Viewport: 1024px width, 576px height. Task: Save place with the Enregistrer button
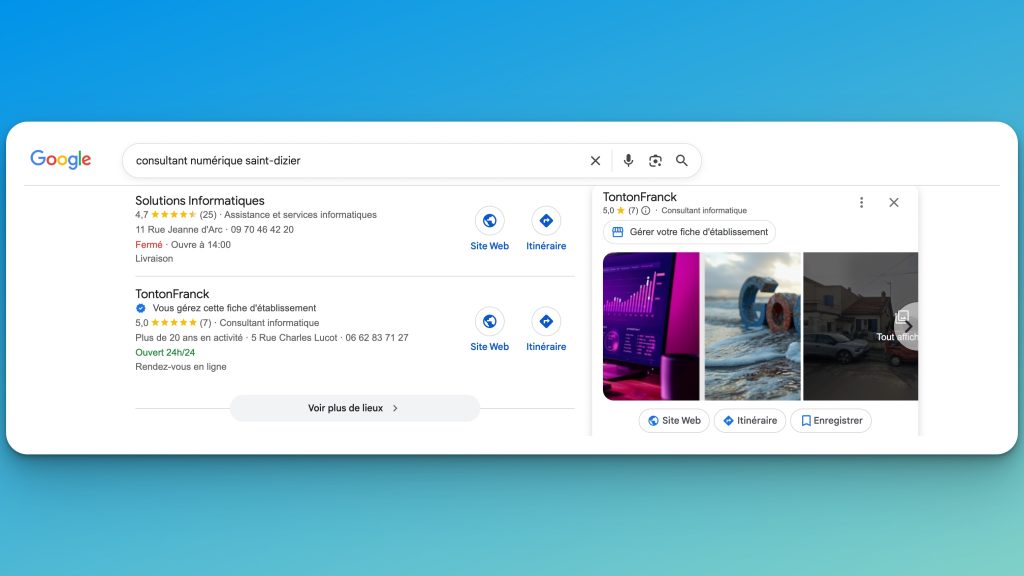pos(831,421)
